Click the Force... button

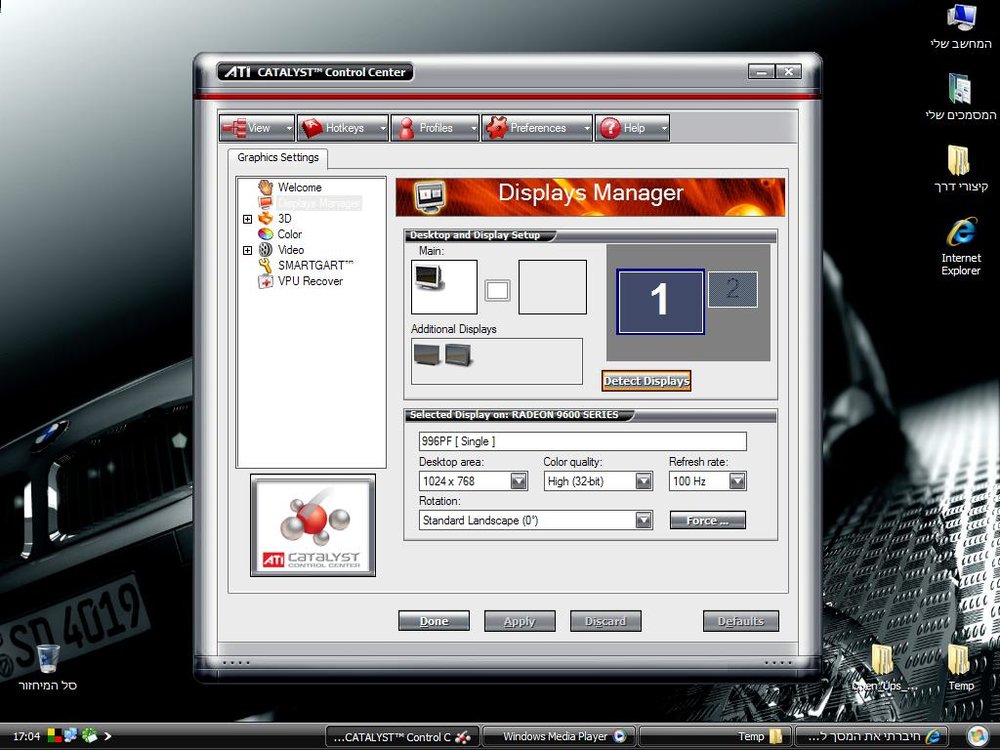(x=707, y=520)
